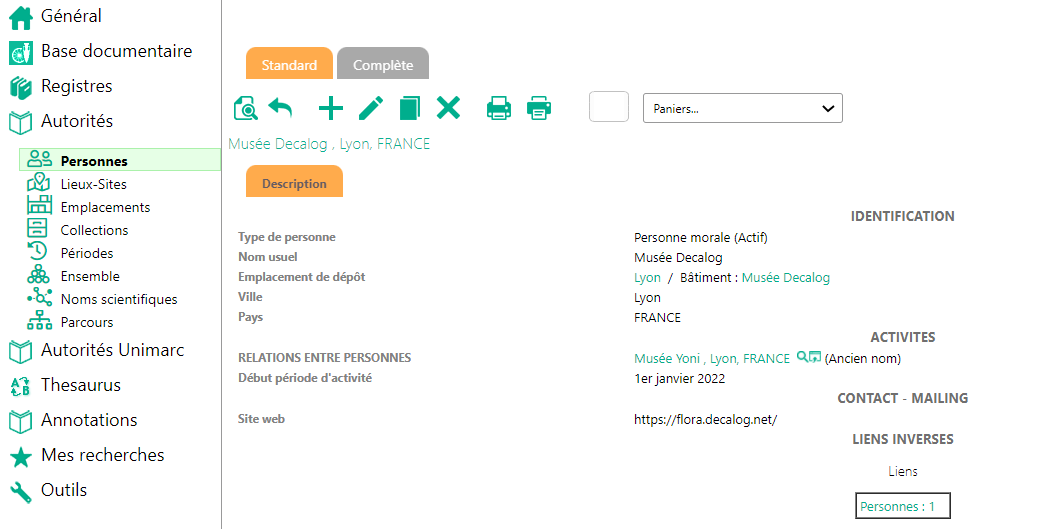Click the Thesaurus A-B icon
This screenshot has height=529, width=1057.
(21, 387)
